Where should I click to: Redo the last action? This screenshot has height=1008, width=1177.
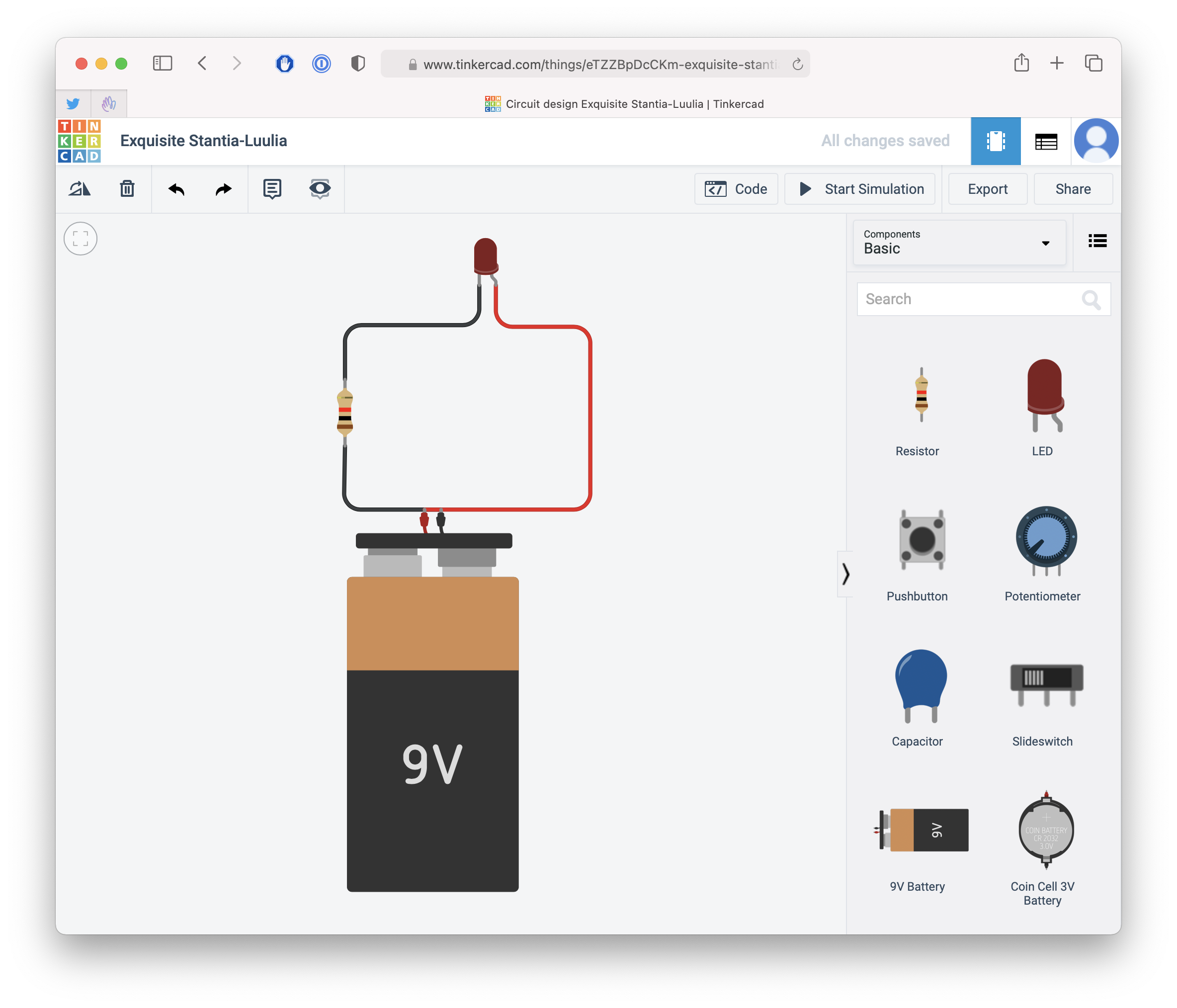tap(224, 189)
